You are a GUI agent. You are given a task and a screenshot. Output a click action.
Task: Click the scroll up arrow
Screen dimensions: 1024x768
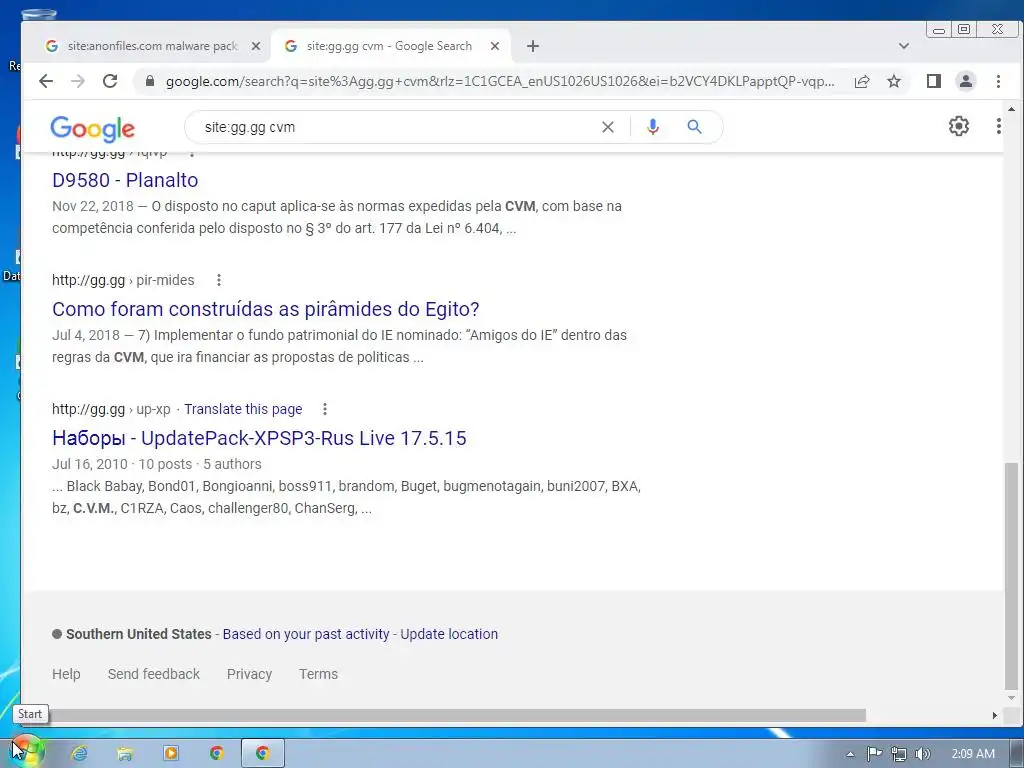click(x=1011, y=109)
